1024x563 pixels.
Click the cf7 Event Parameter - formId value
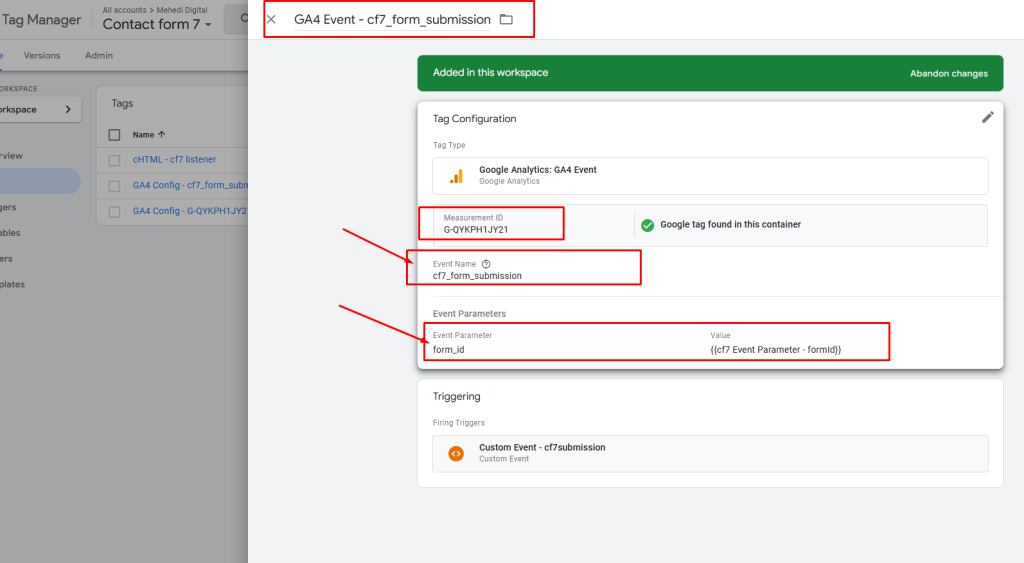pyautogui.click(x=776, y=349)
